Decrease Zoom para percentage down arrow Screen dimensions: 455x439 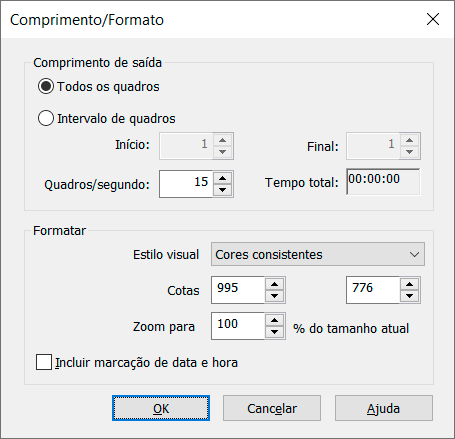274,332
